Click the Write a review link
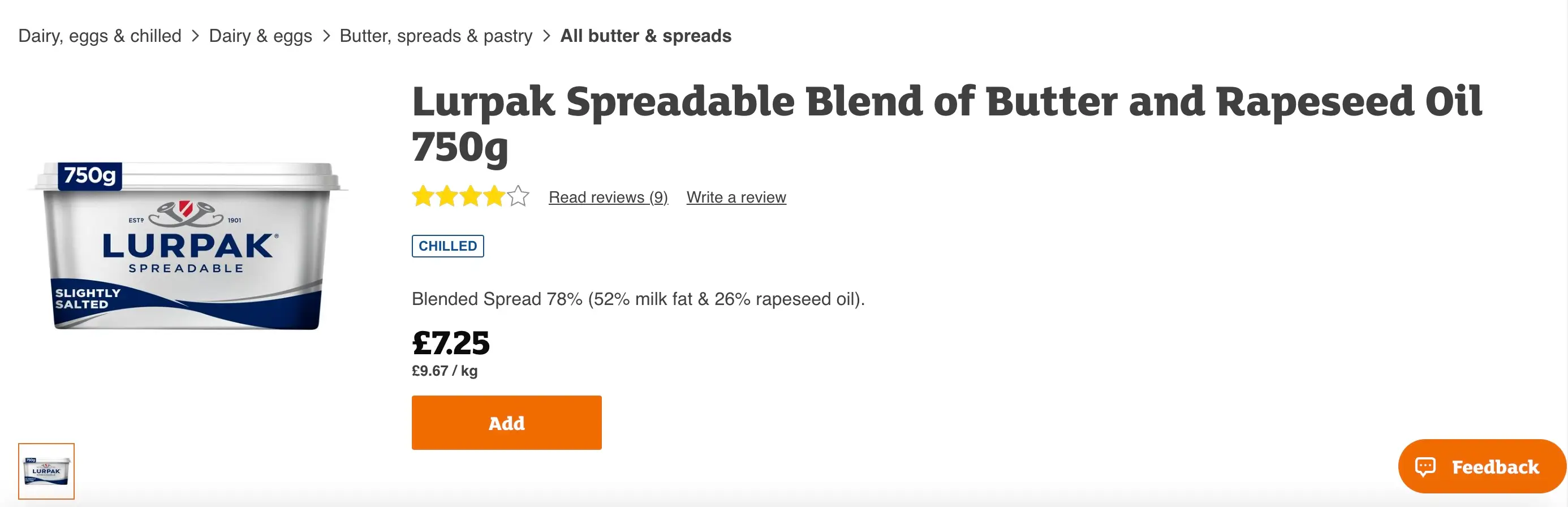The width and height of the screenshot is (1568, 507). [x=735, y=196]
